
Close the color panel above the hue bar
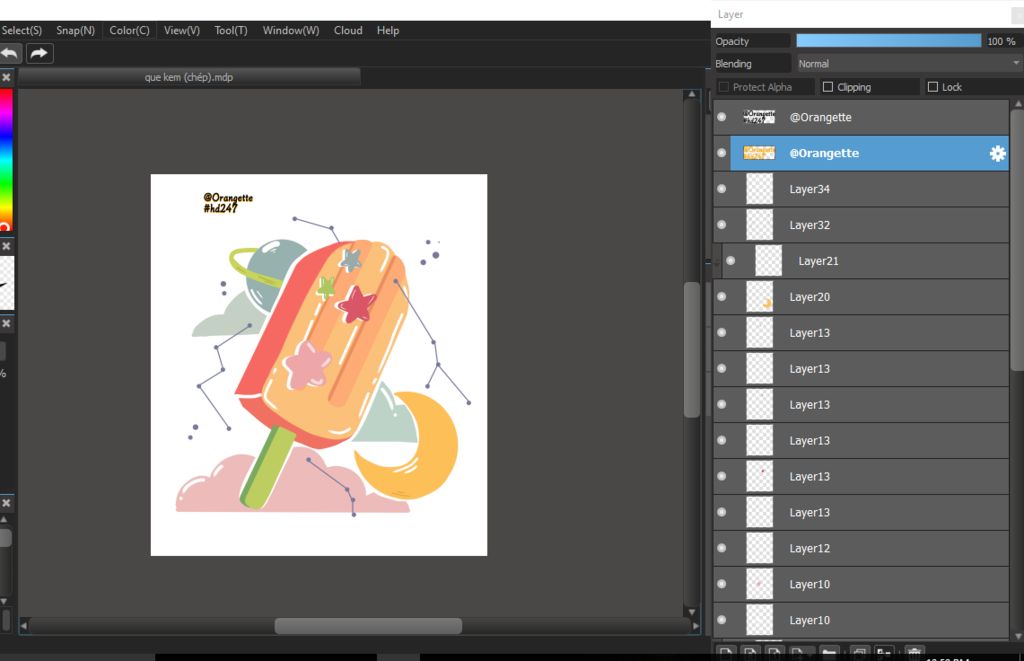(6, 77)
